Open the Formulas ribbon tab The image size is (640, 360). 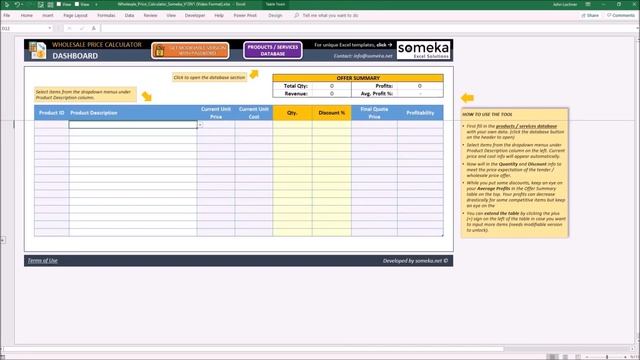(106, 15)
